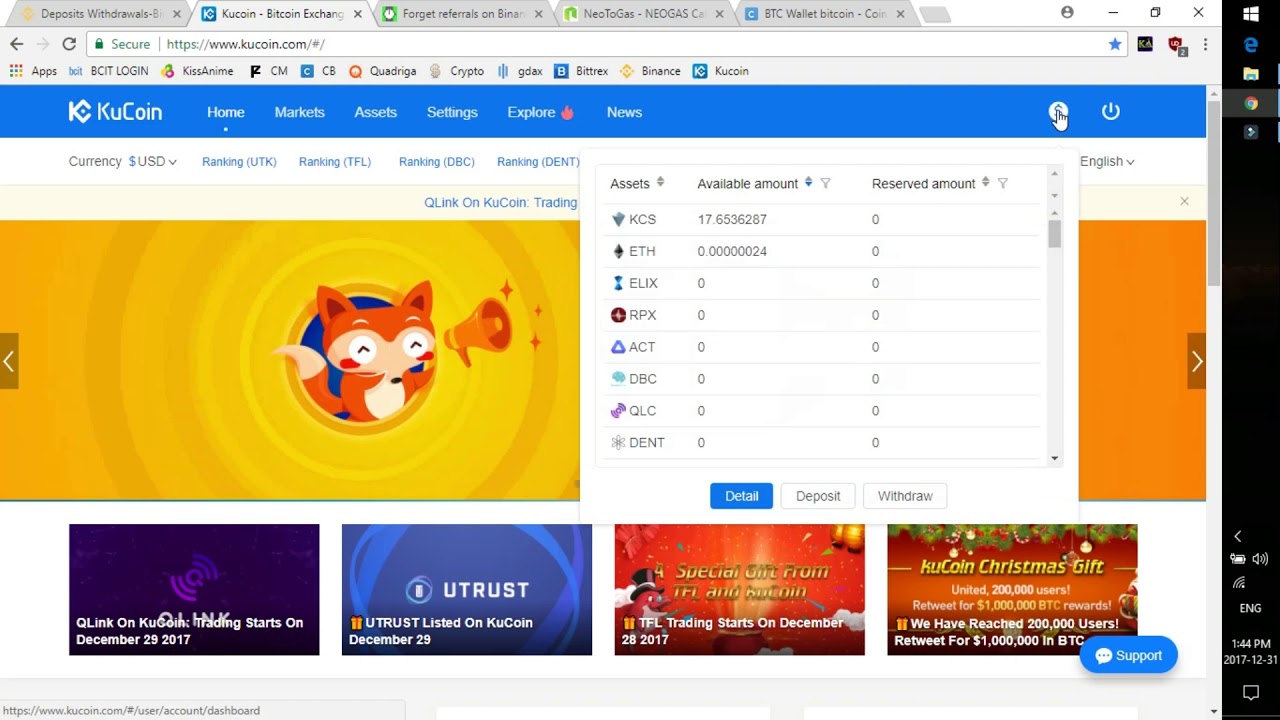This screenshot has width=1280, height=720.
Task: Click the KuCoin logo in header
Action: (x=115, y=112)
